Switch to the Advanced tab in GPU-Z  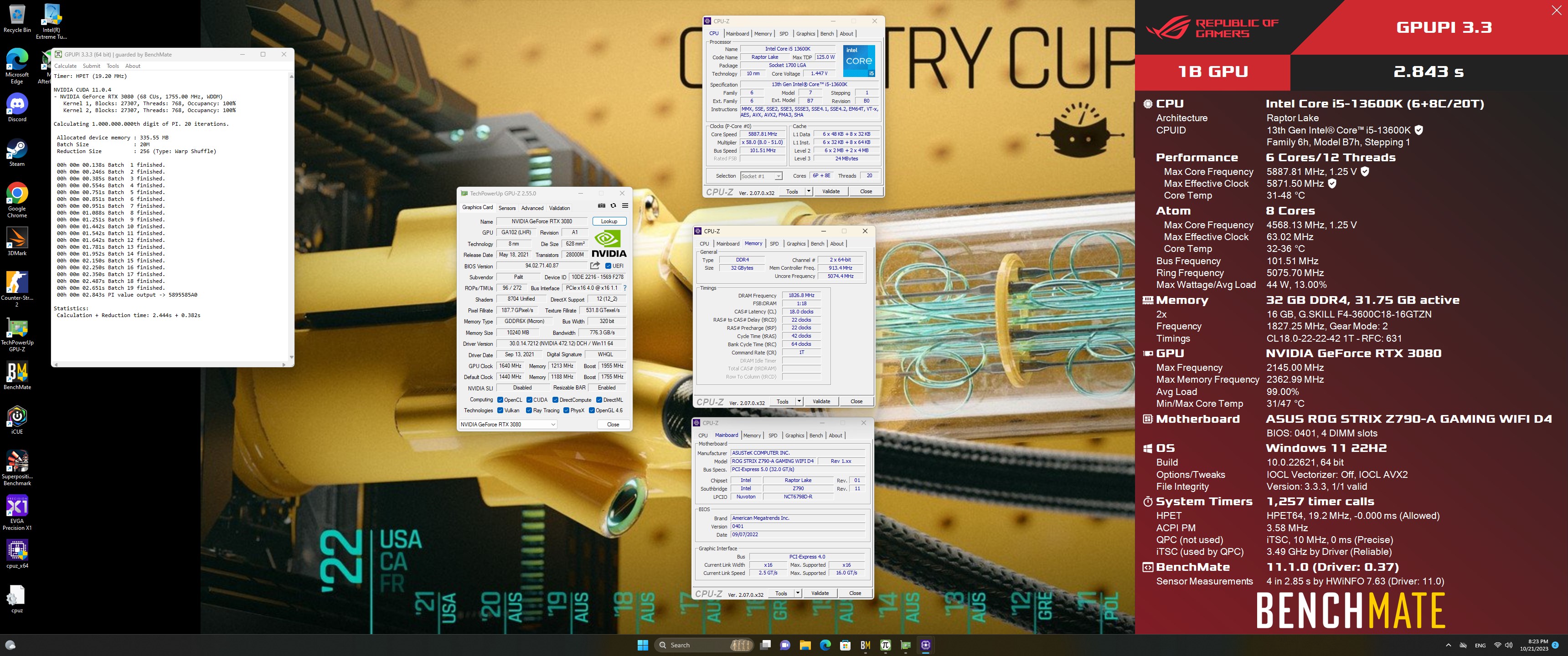click(x=532, y=208)
